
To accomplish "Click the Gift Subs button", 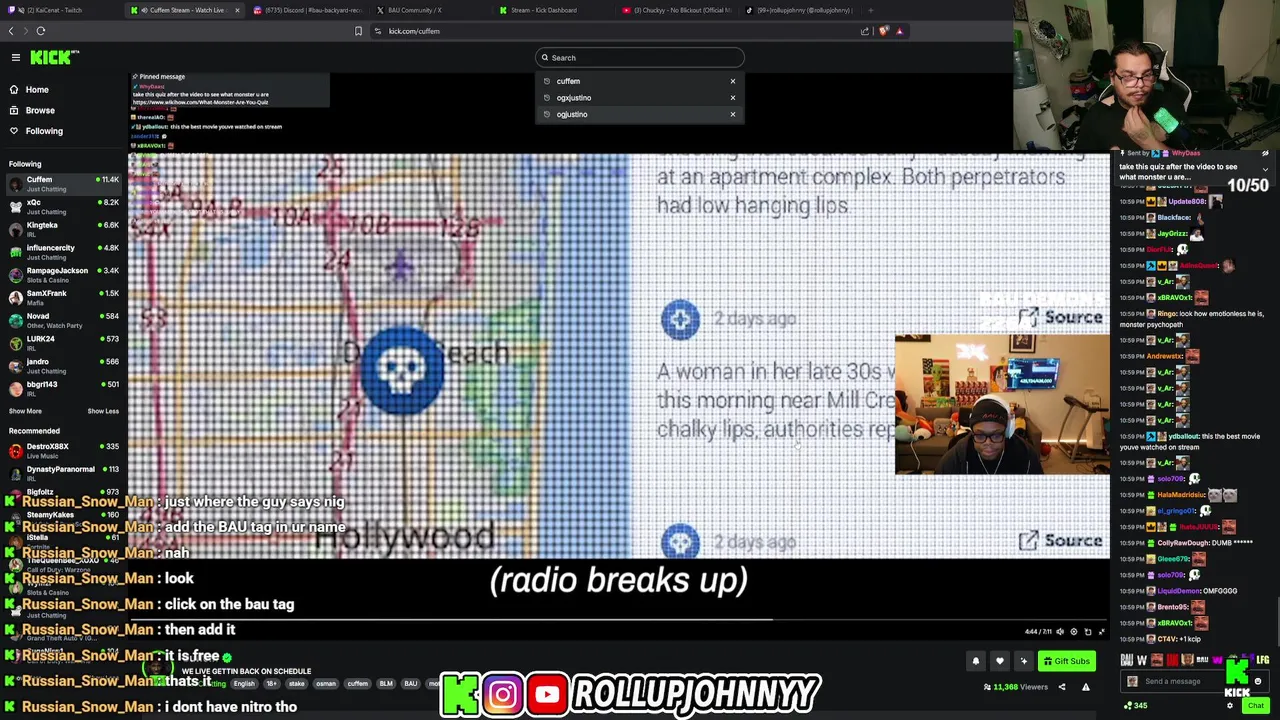I will (1066, 661).
